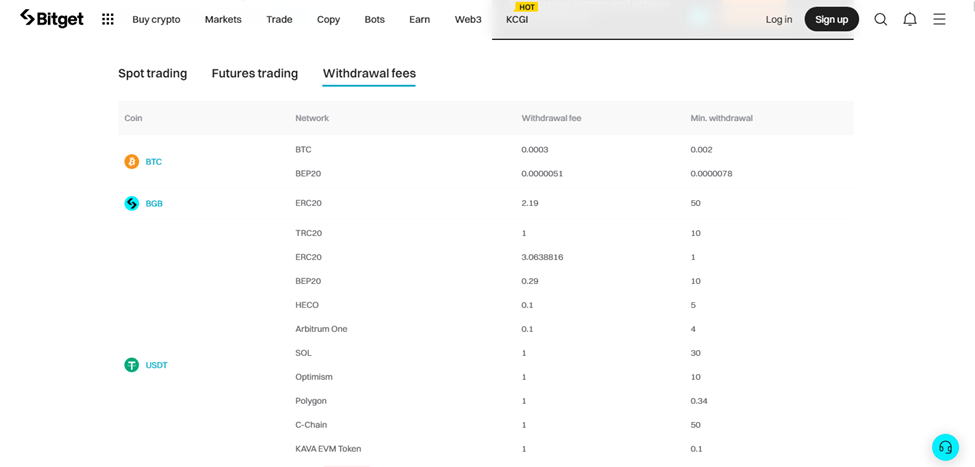
Task: Click the Sign up button
Action: pos(831,19)
